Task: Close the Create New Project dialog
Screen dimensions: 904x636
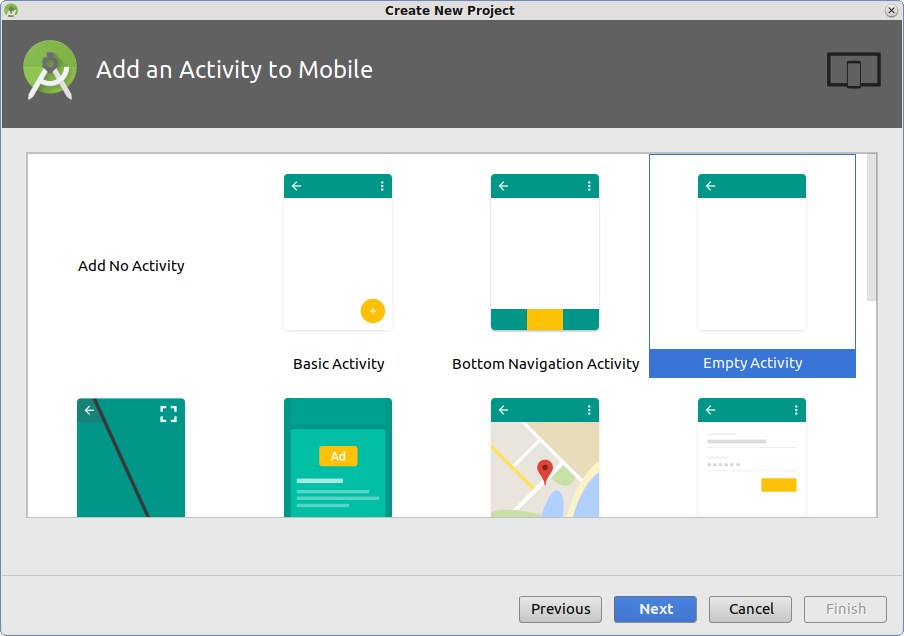Action: point(890,10)
